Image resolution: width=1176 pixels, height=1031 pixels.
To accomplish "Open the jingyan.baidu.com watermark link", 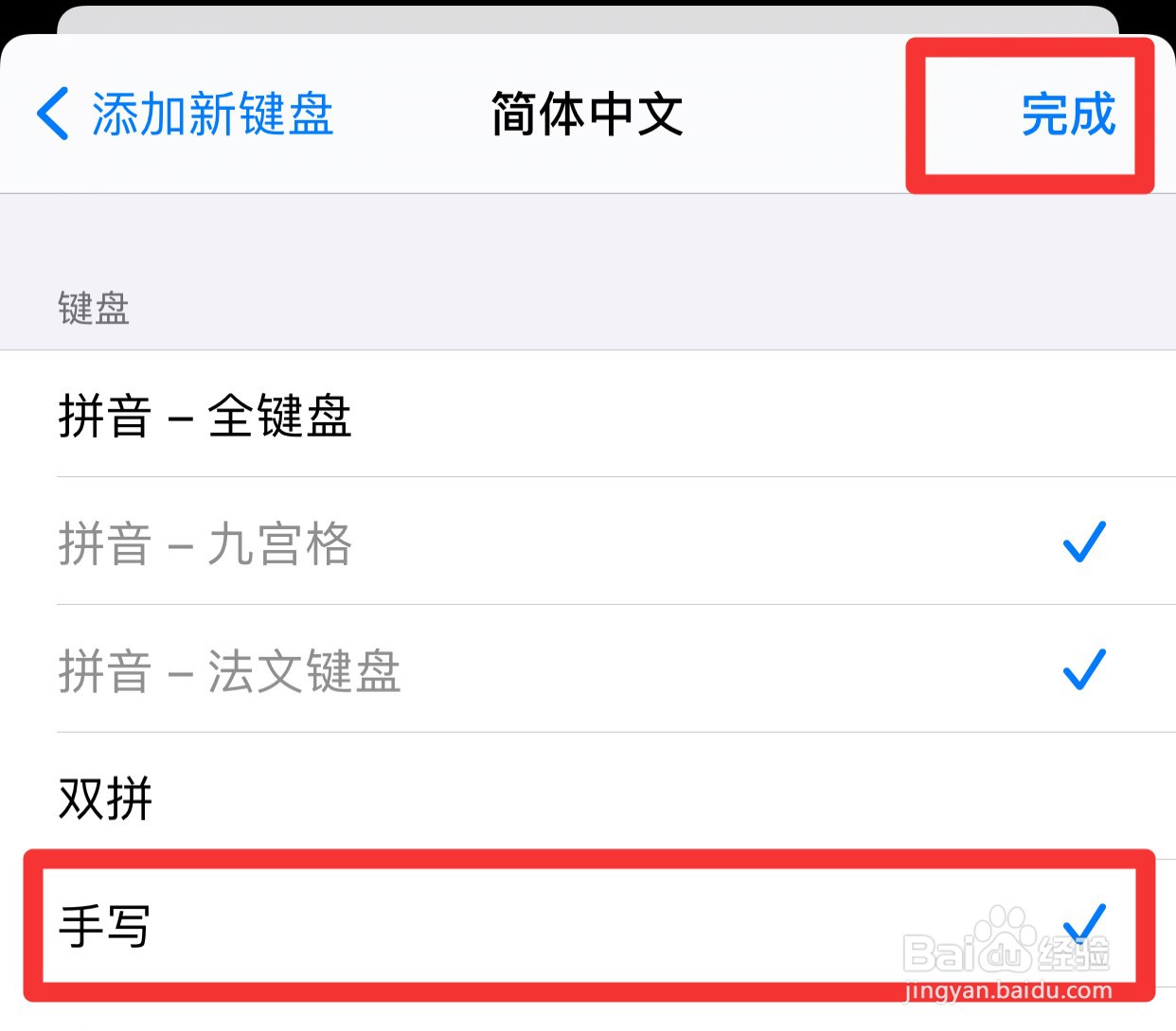I will coord(1008,992).
